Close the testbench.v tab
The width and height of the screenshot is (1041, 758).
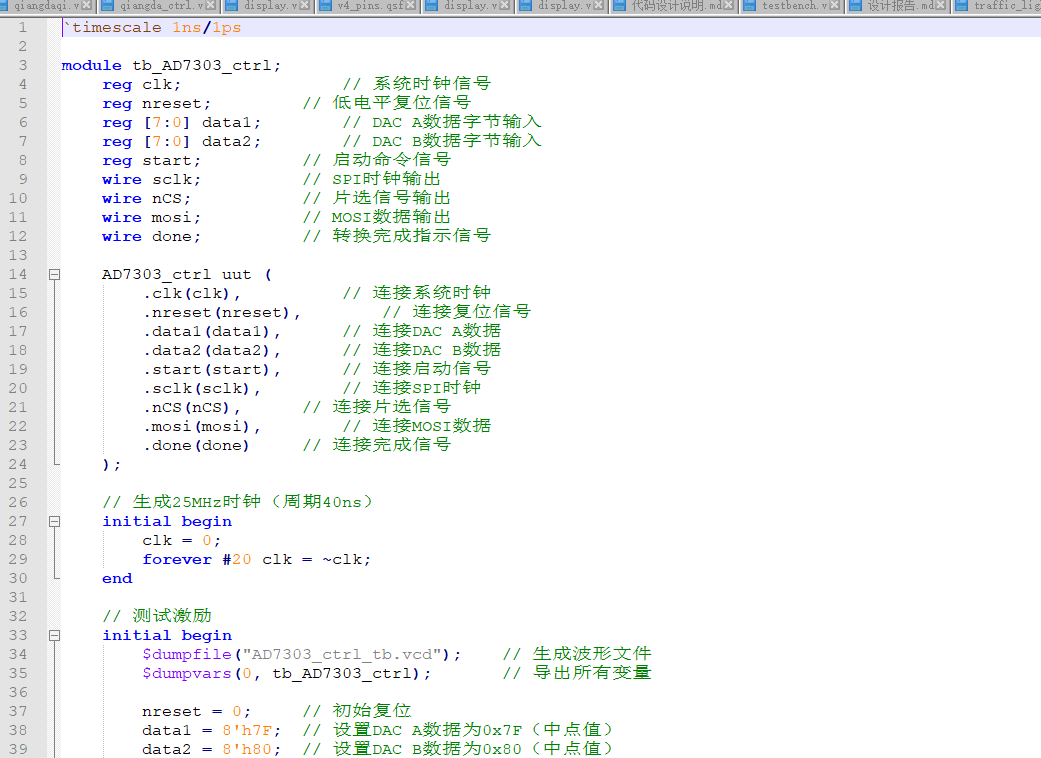point(835,5)
